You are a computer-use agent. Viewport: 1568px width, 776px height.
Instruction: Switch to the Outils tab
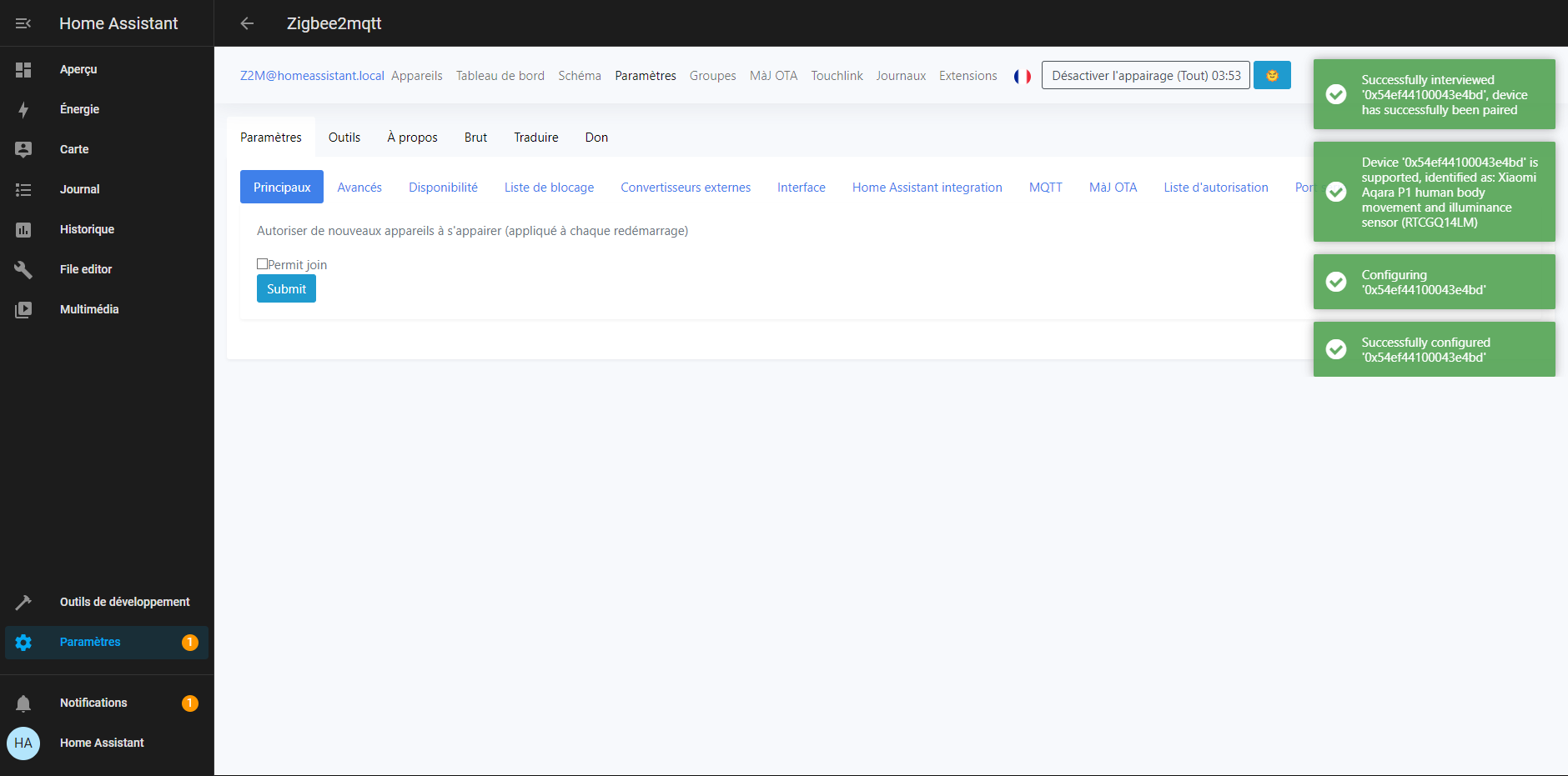[x=344, y=138]
